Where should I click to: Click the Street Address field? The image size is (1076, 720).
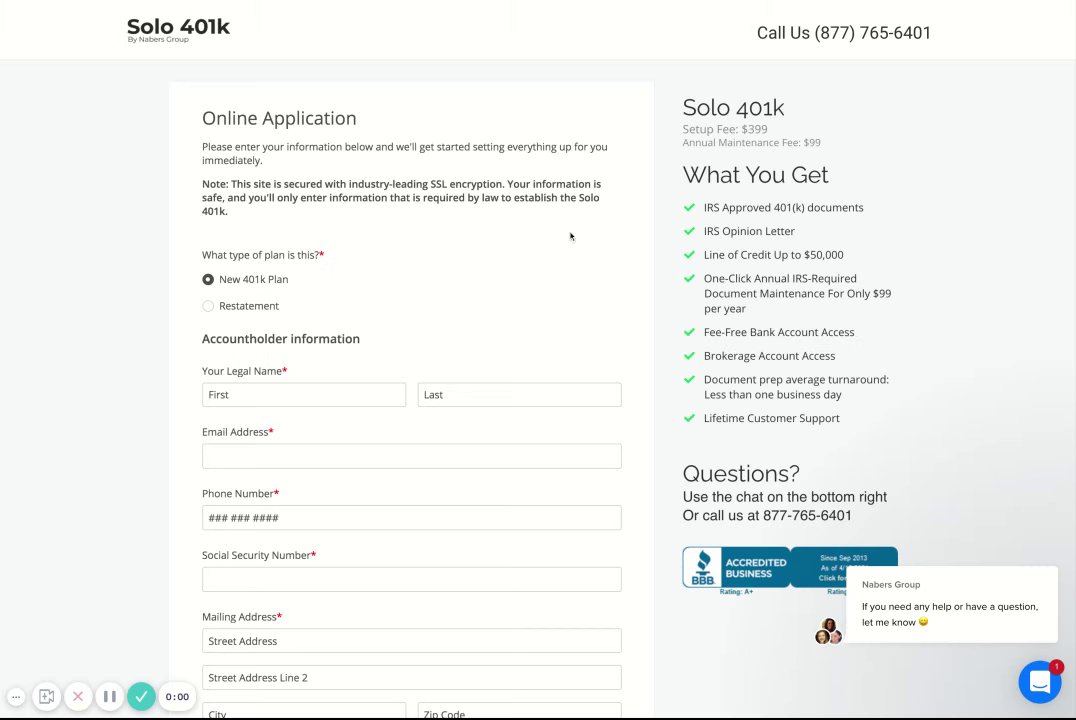click(x=411, y=641)
